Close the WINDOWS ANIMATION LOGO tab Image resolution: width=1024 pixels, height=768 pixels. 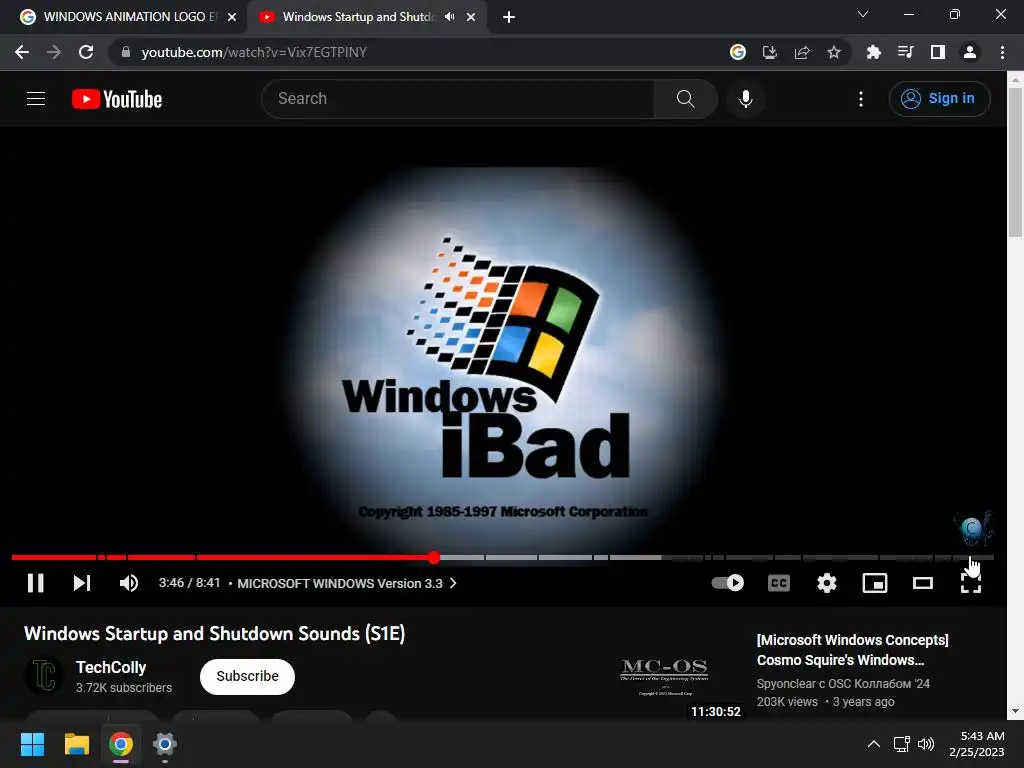pos(232,17)
